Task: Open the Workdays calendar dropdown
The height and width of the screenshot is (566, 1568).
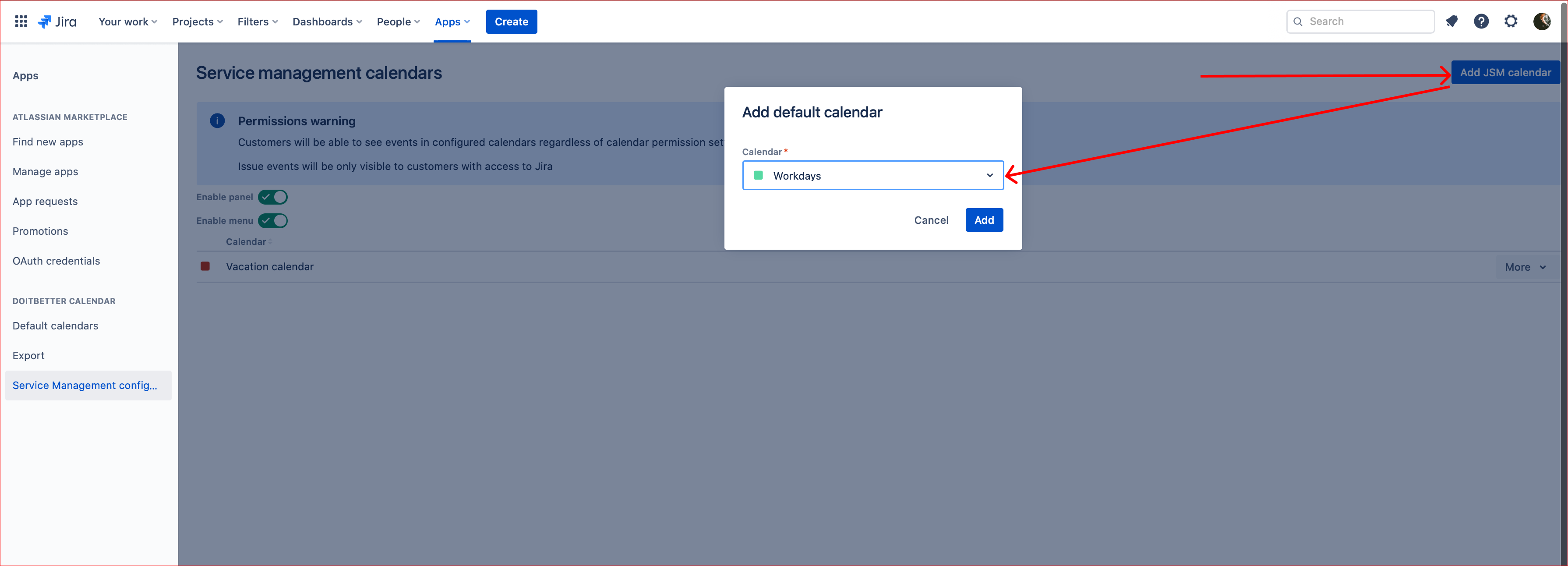Action: coord(872,175)
